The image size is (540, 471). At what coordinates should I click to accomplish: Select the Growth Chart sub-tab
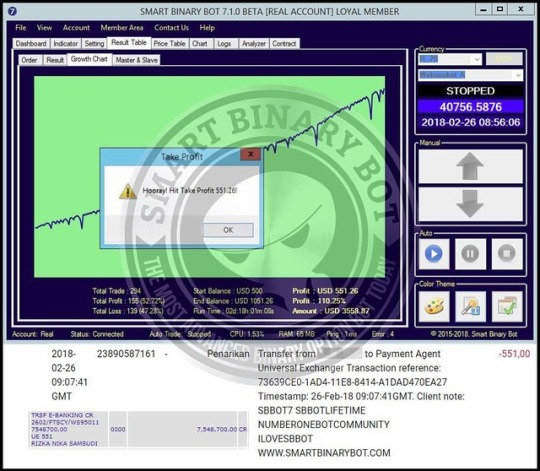(89, 59)
